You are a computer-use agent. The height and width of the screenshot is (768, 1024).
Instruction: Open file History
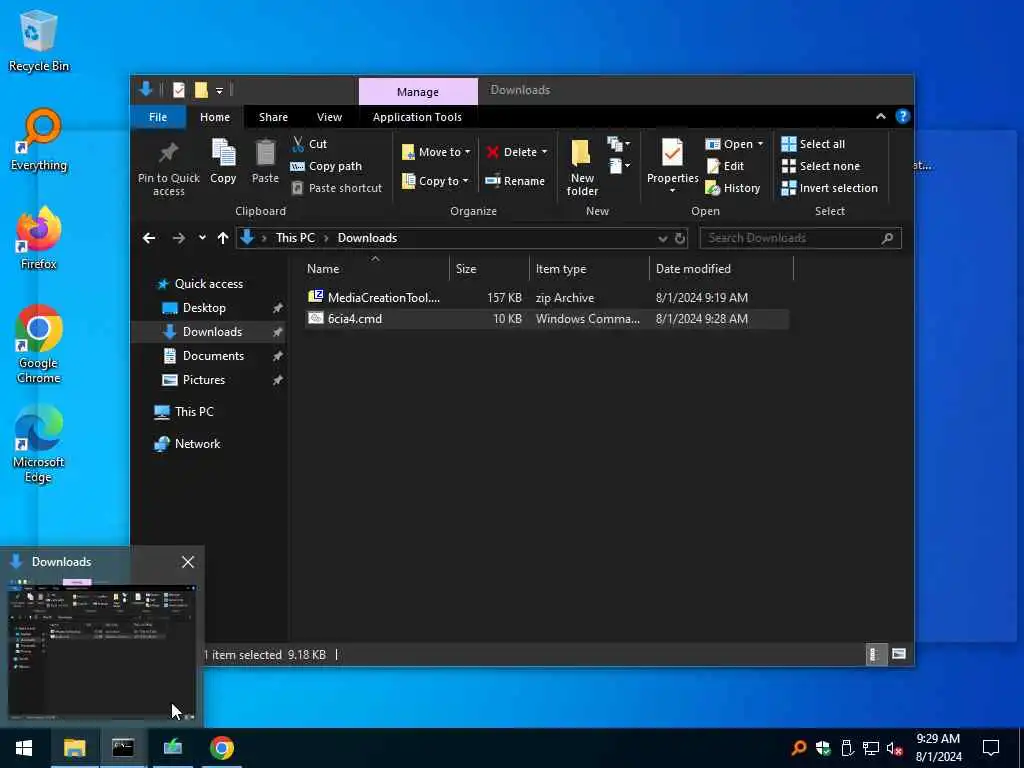733,188
